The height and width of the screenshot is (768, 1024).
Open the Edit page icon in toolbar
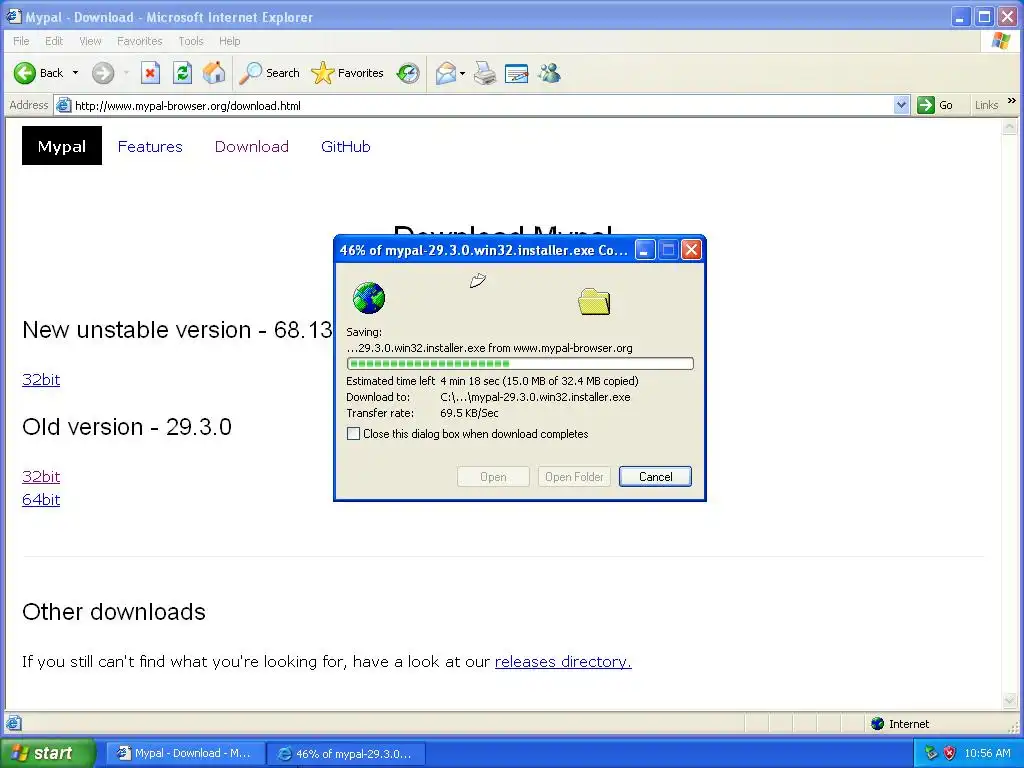517,73
